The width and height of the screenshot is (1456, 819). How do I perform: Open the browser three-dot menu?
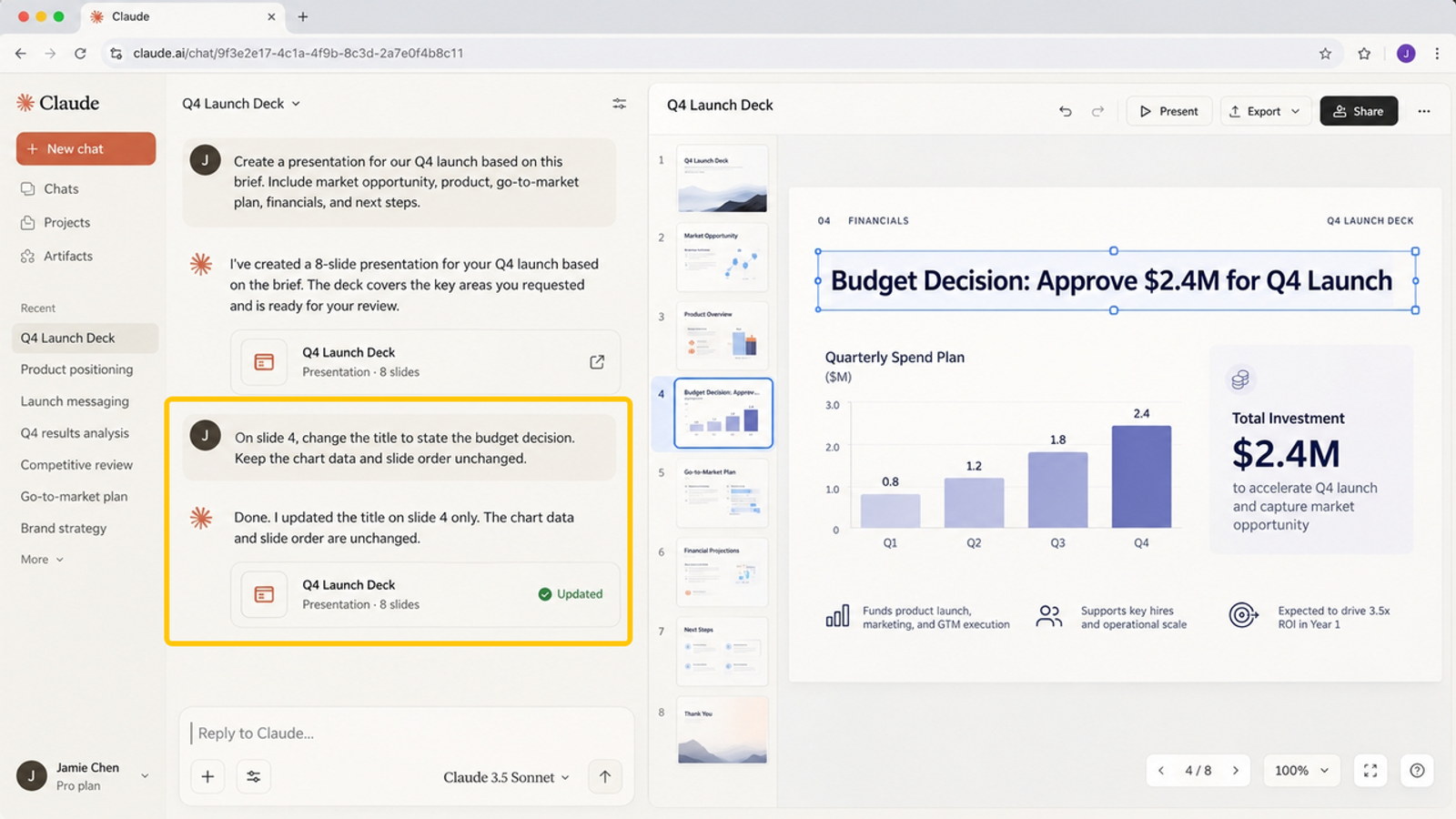click(x=1437, y=54)
